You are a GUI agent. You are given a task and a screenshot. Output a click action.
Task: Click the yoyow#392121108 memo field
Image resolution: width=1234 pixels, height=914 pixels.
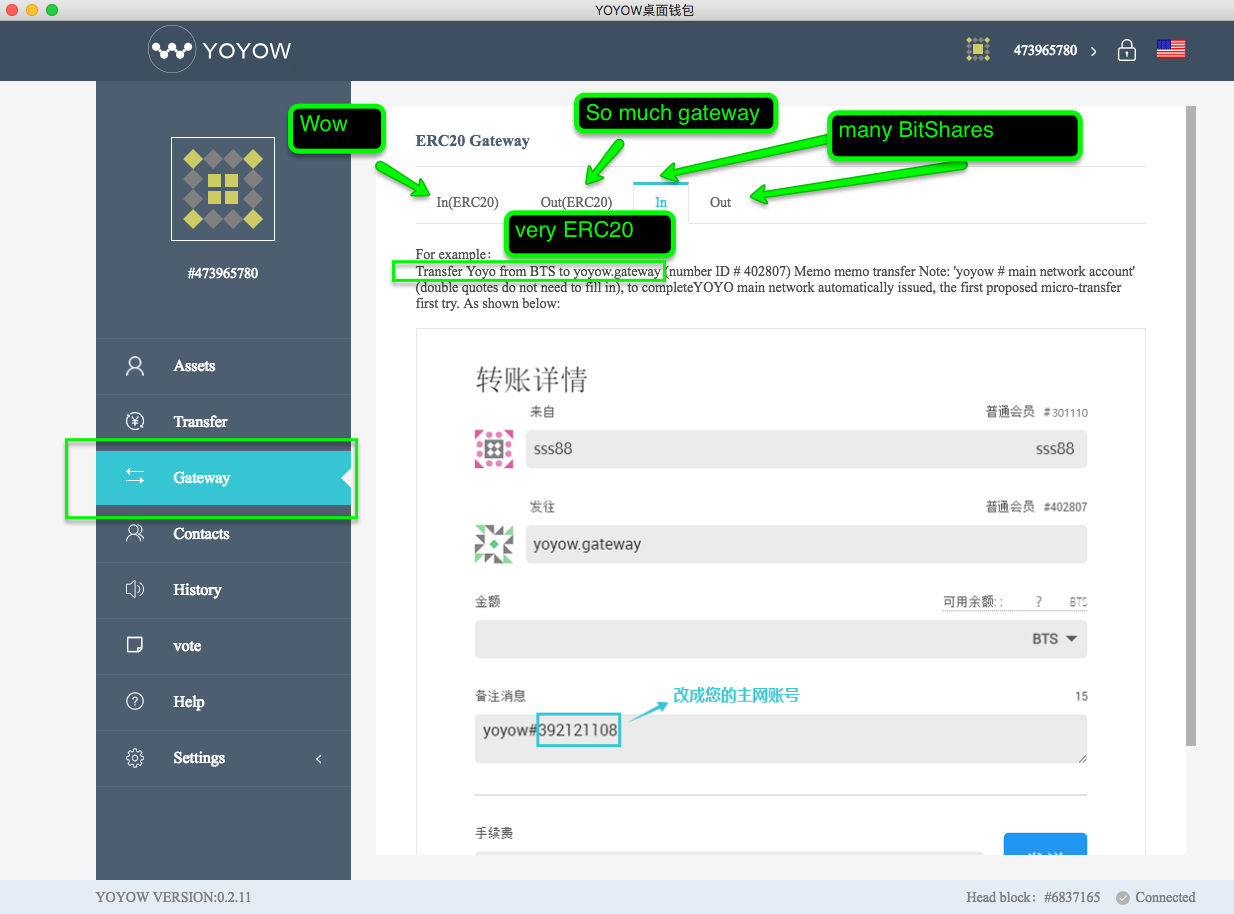[781, 738]
